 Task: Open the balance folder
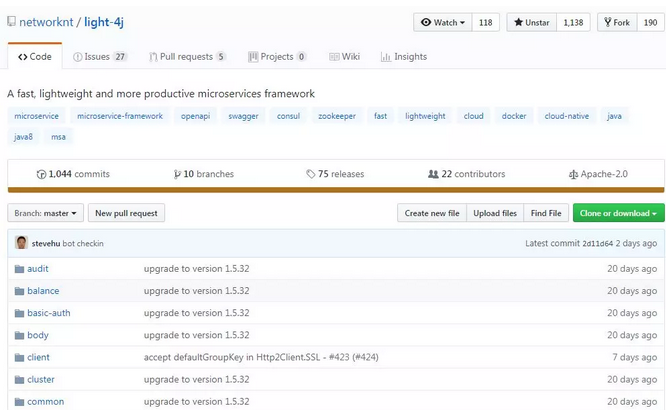tap(43, 291)
